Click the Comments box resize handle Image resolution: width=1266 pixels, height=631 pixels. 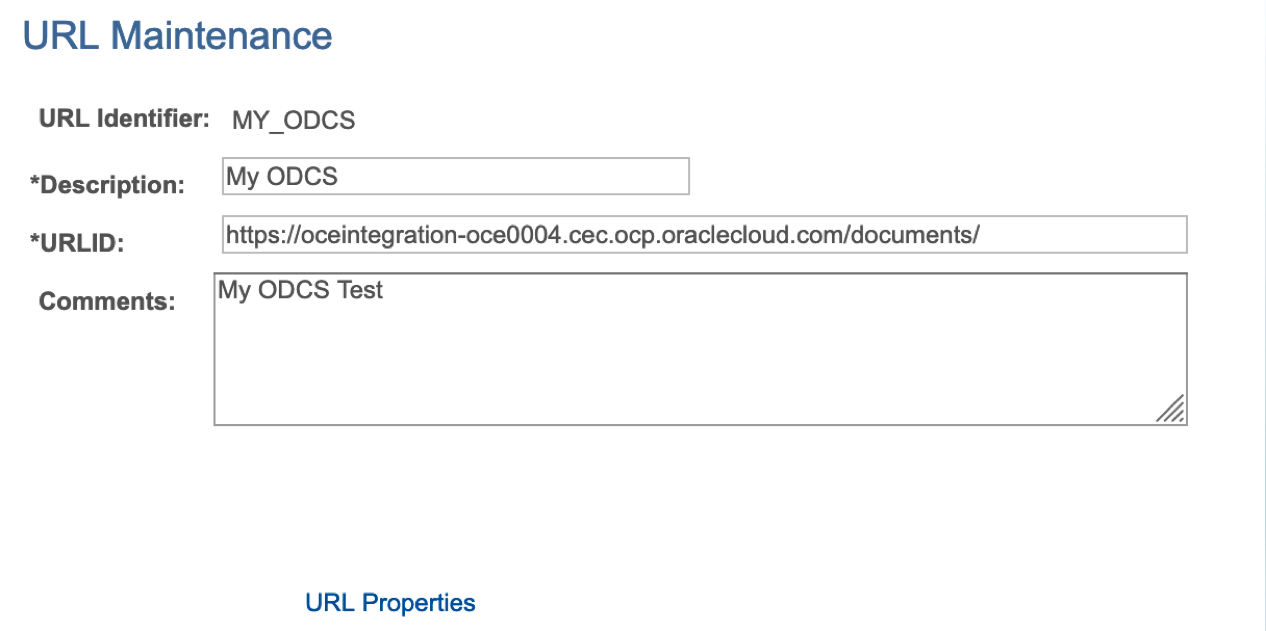coord(1171,409)
